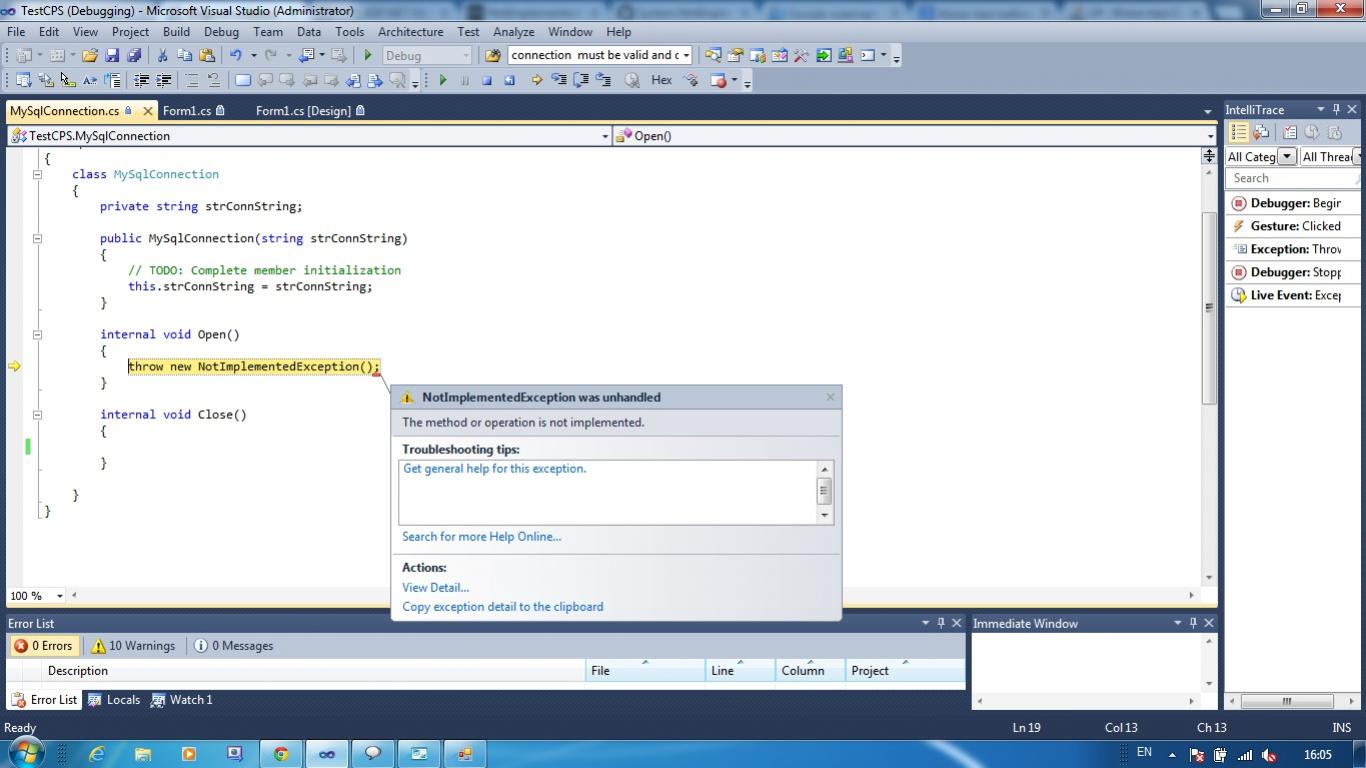Toggle 0 Messages filter

click(234, 646)
